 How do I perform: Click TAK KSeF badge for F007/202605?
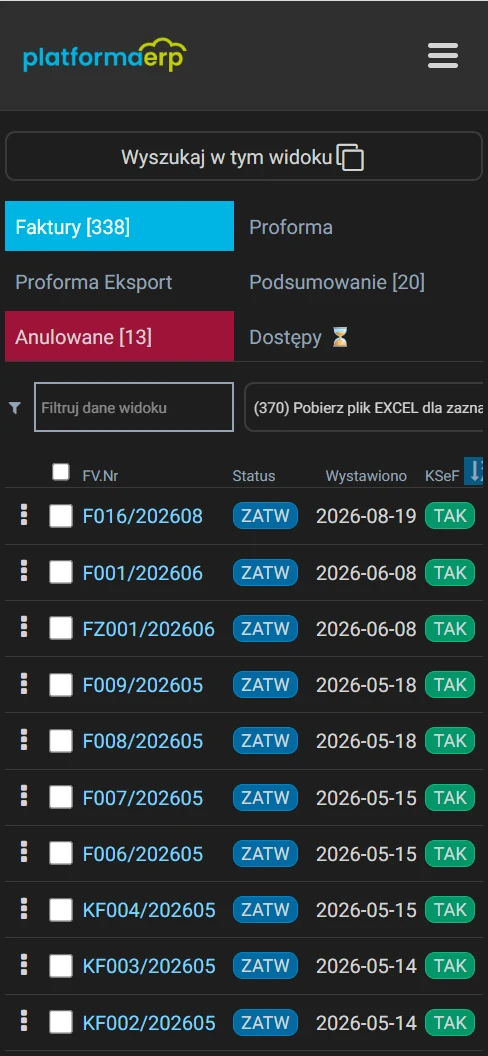coord(450,797)
